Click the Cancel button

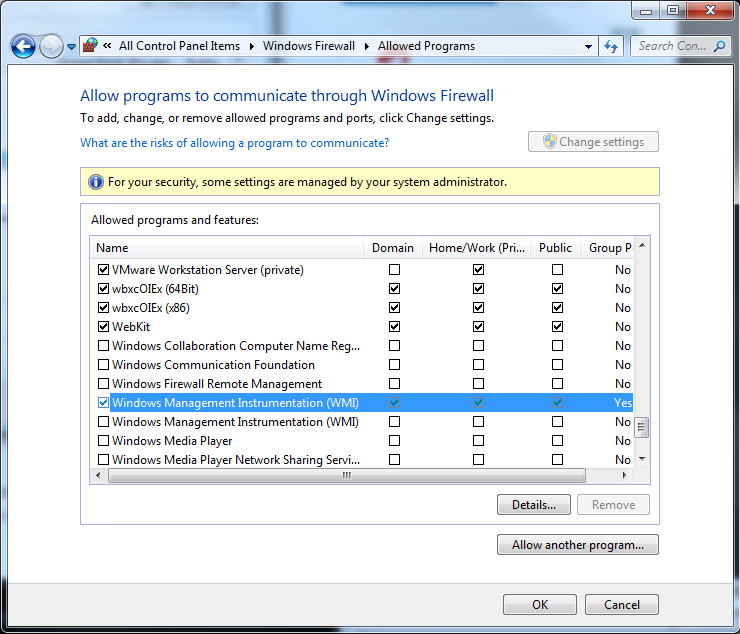pos(622,605)
